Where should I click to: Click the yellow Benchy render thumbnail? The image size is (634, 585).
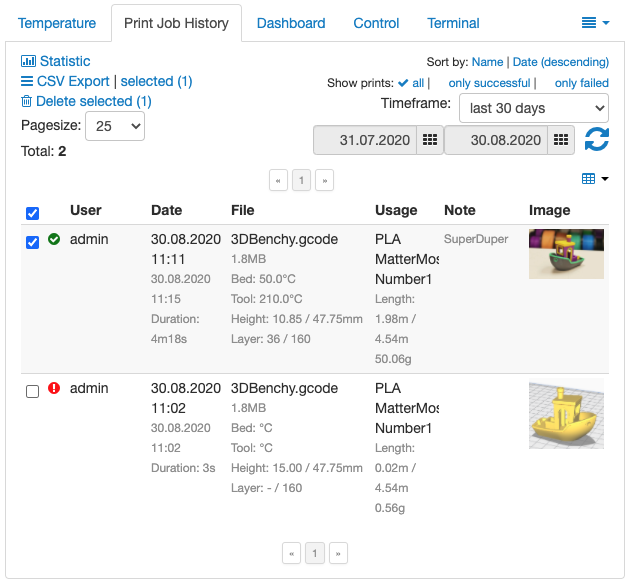point(566,414)
